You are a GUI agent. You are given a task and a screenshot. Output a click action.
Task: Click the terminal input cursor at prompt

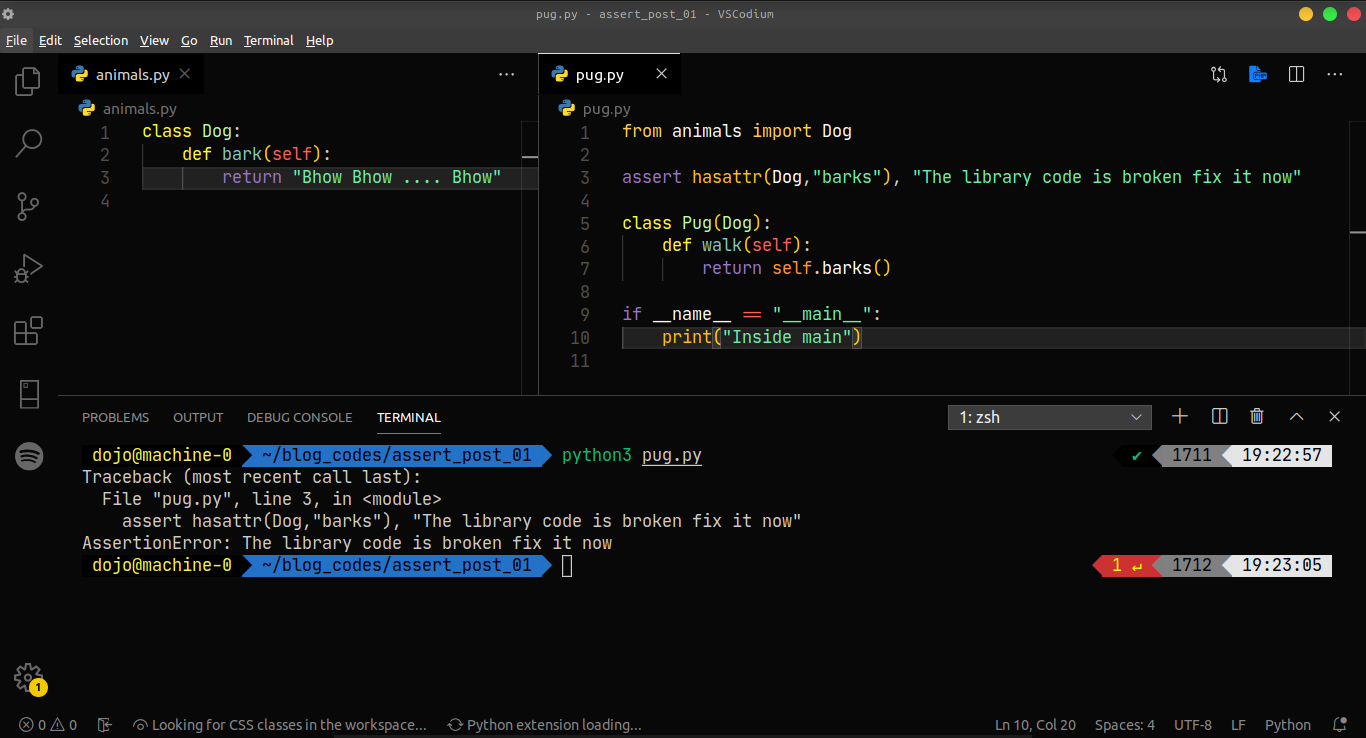pyautogui.click(x=567, y=566)
